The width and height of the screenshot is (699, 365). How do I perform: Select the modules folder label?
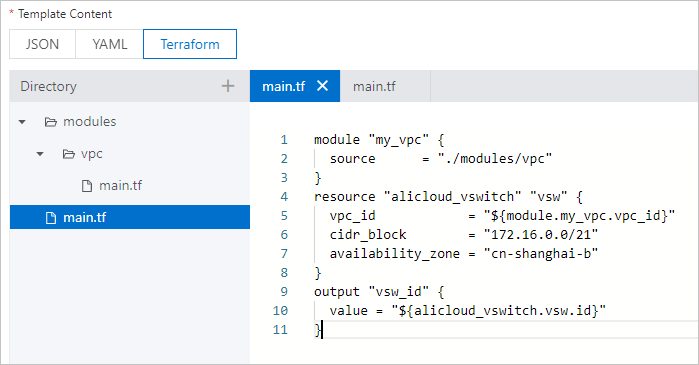[x=90, y=122]
